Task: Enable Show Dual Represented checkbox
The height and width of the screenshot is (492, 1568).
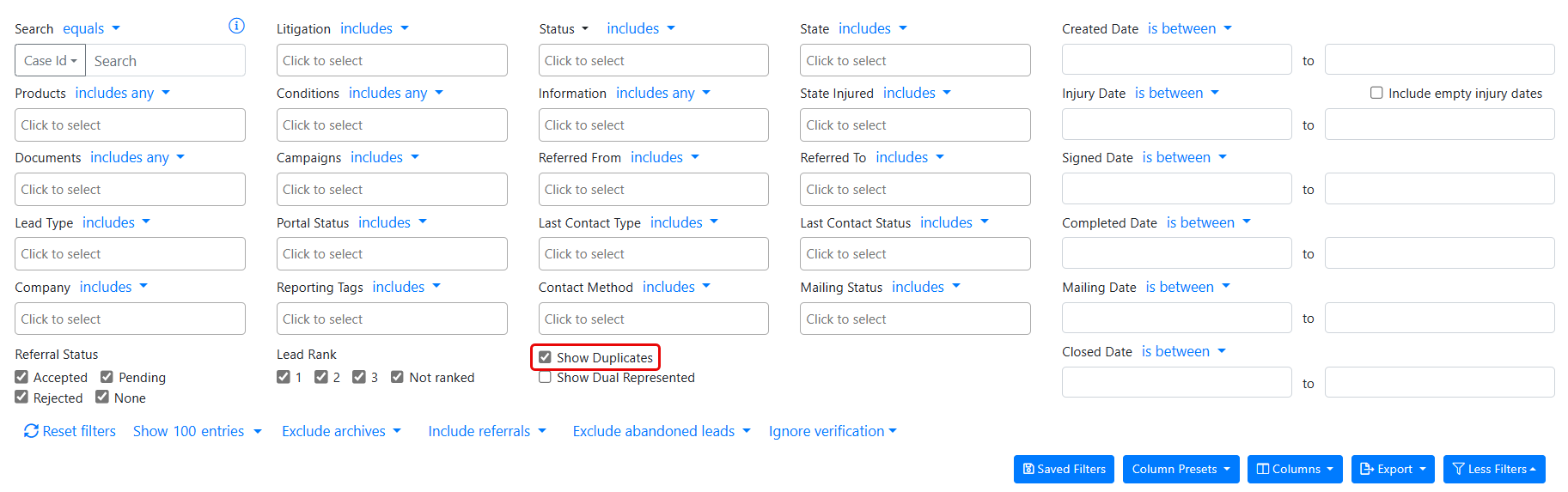Action: coord(545,378)
